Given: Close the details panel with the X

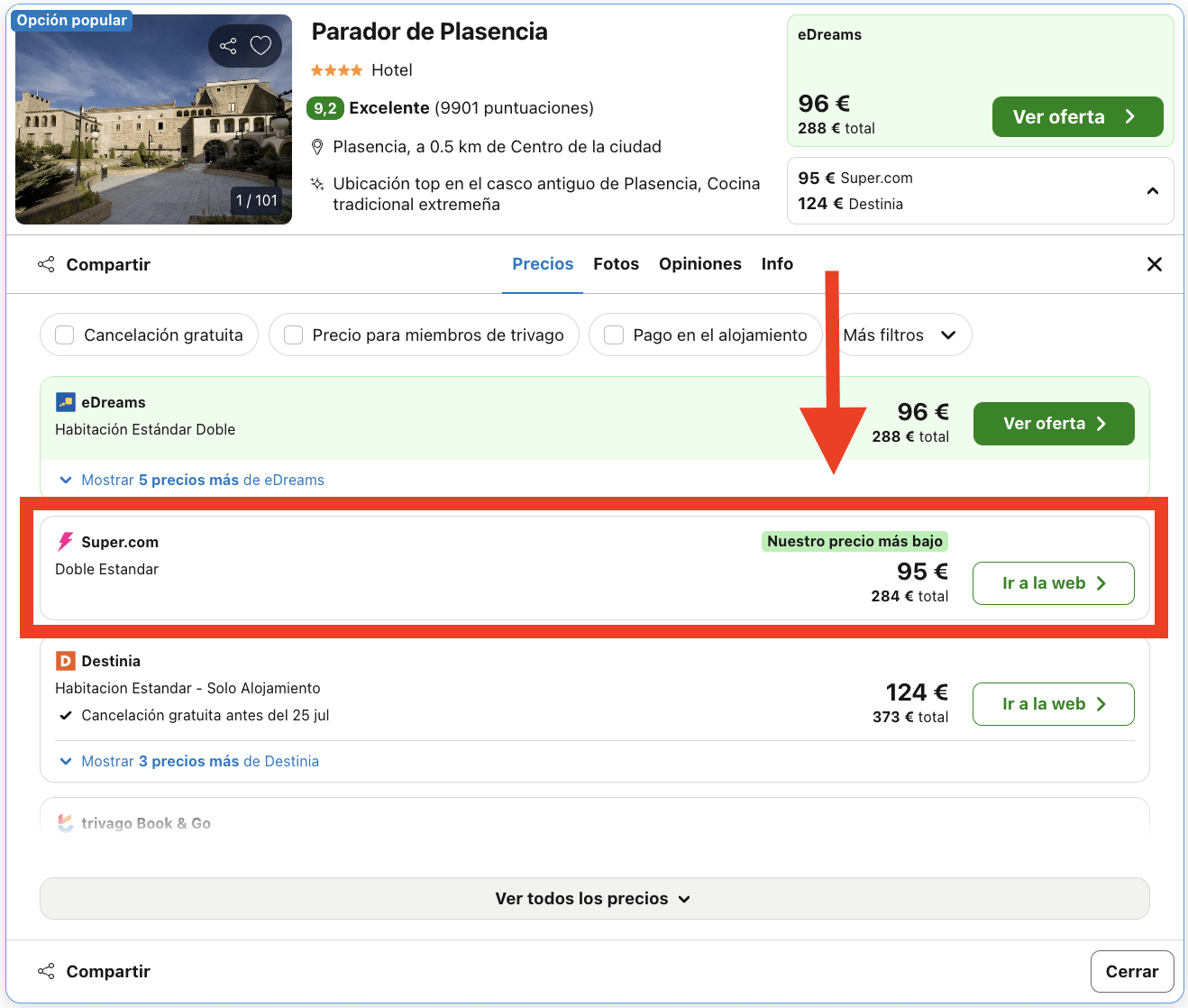Looking at the screenshot, I should tap(1155, 264).
